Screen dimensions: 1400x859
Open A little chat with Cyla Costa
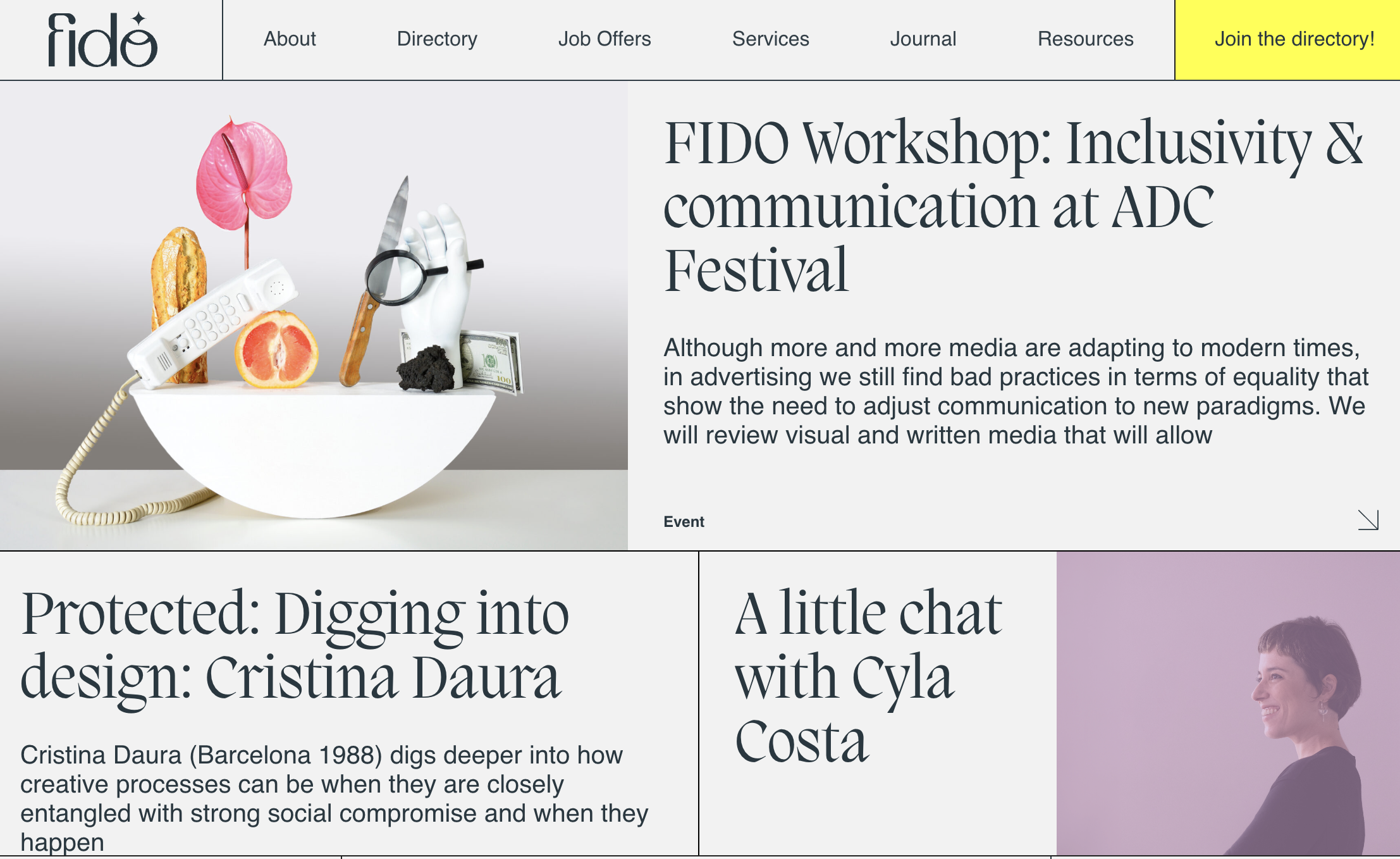pos(868,677)
